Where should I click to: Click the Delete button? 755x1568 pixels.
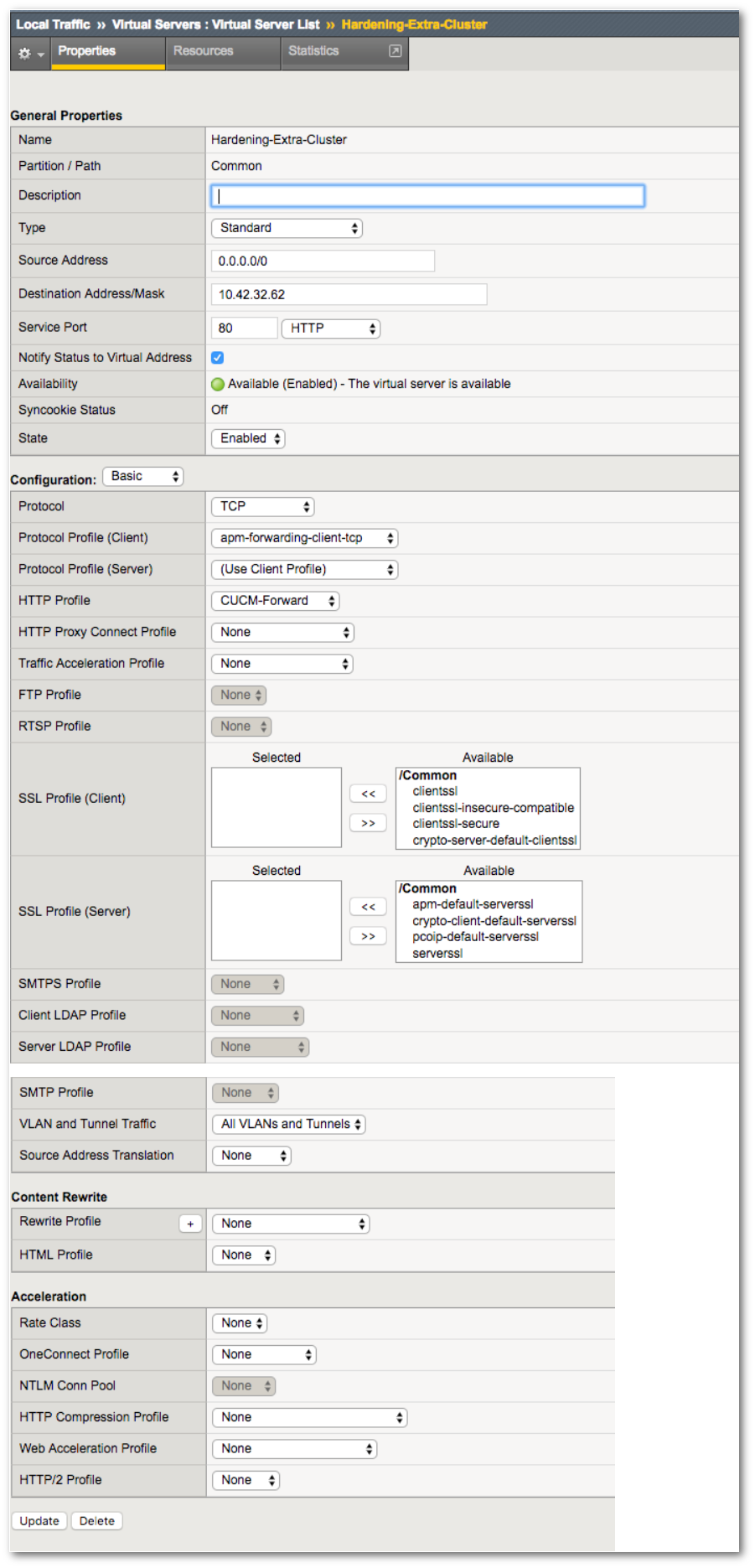tap(97, 1521)
